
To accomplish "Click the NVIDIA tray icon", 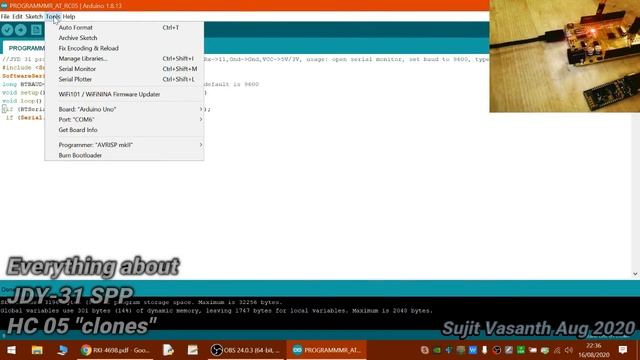I will click(x=437, y=350).
